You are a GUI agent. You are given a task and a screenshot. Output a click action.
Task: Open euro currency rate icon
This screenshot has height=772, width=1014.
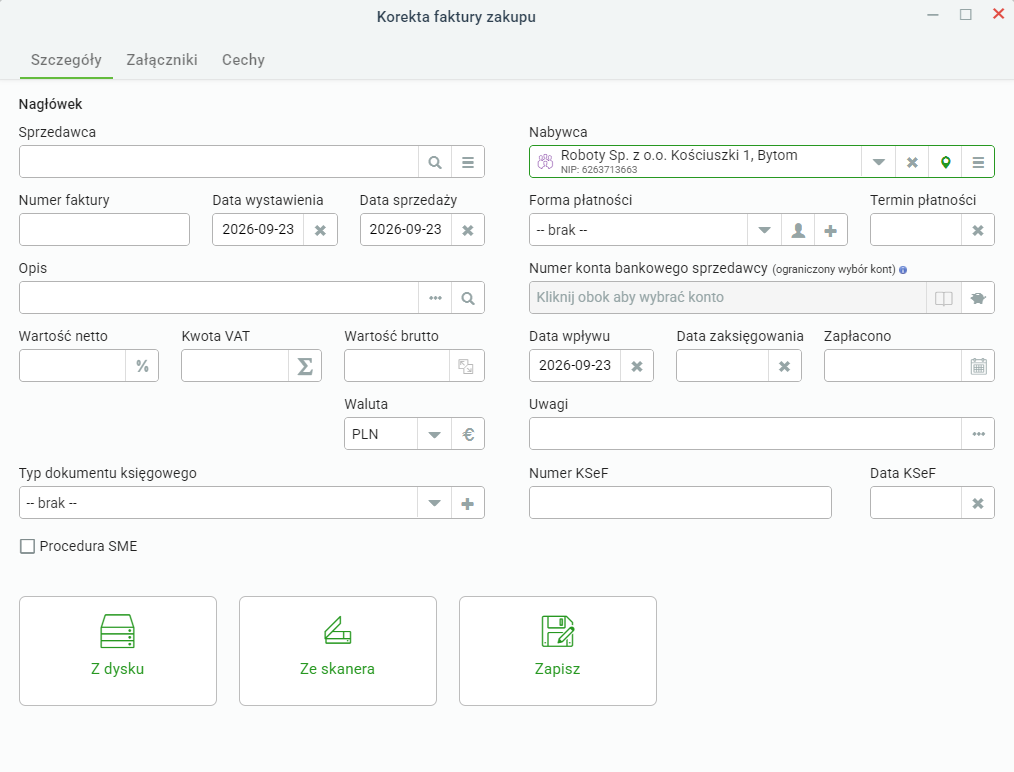click(x=468, y=434)
